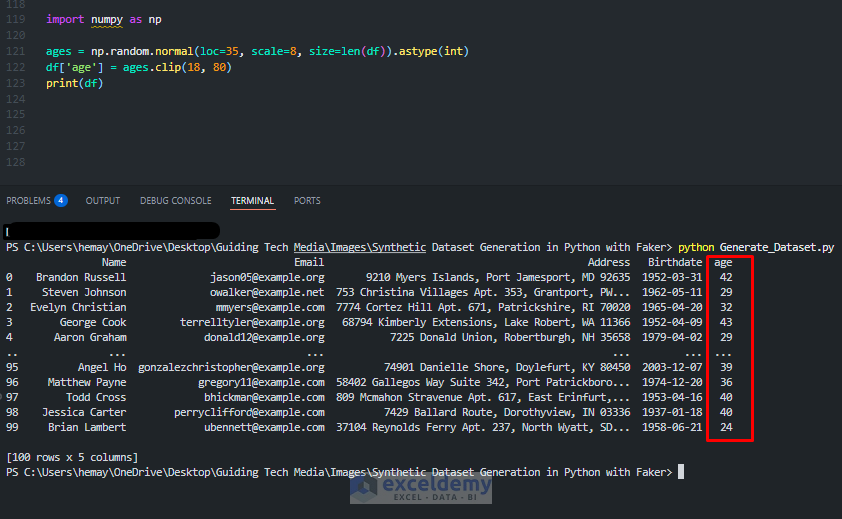This screenshot has width=842, height=519.
Task: Open the PORTS tab
Action: [307, 200]
